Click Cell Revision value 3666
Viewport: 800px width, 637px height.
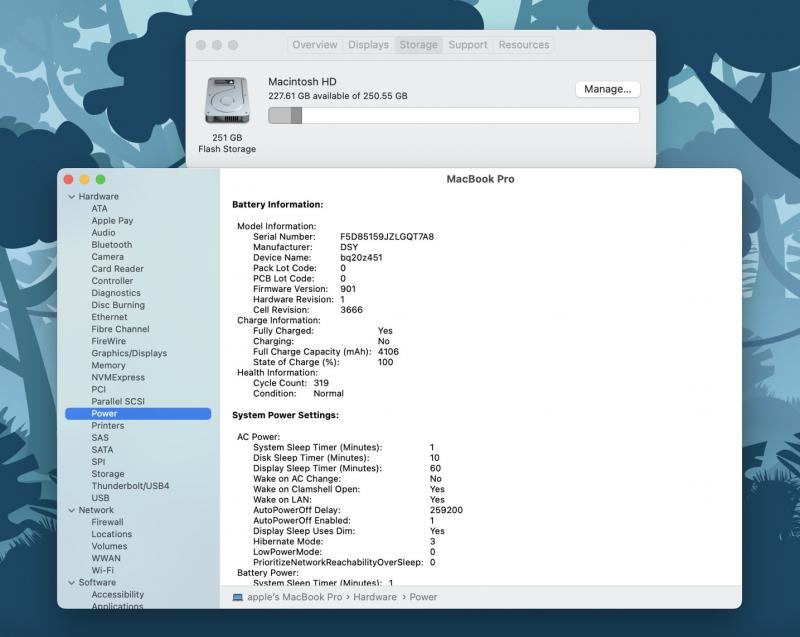352,310
